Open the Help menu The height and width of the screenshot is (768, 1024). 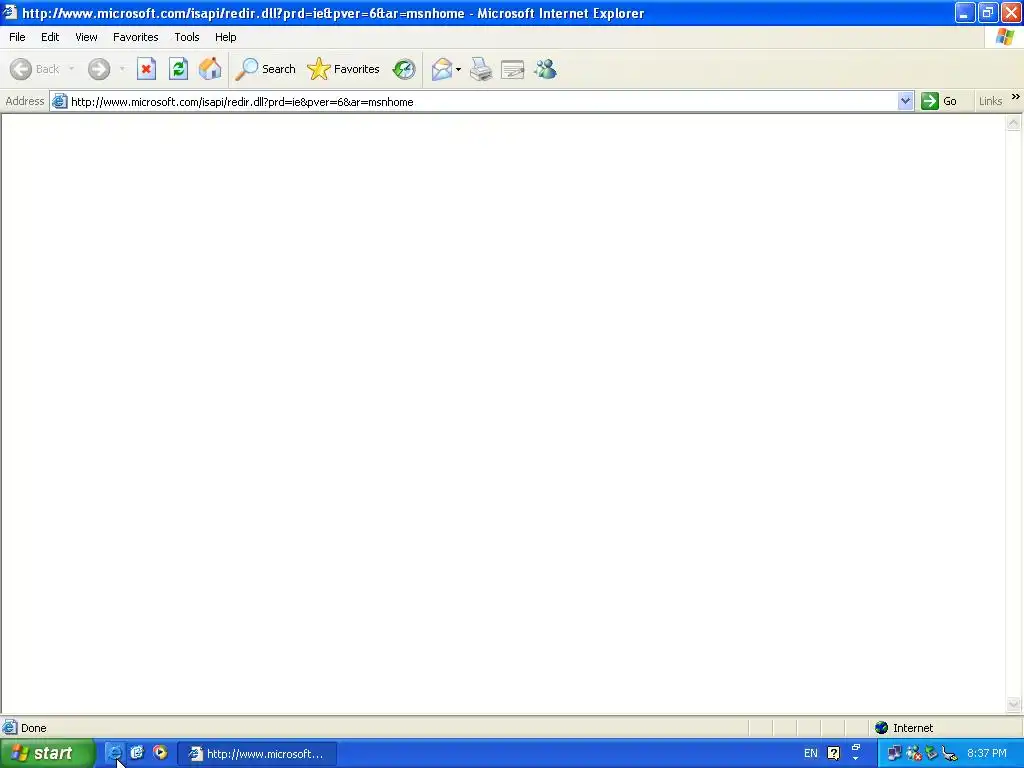tap(225, 37)
